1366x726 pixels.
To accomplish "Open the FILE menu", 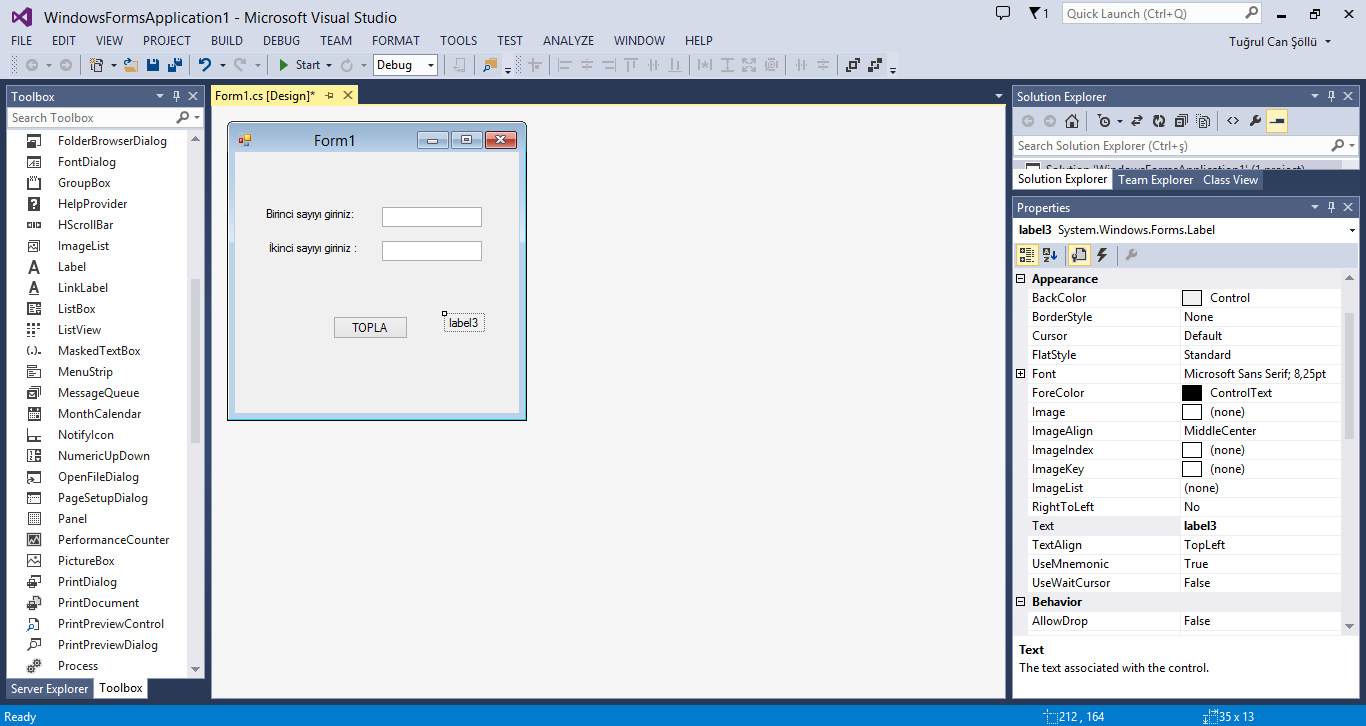I will (x=22, y=41).
